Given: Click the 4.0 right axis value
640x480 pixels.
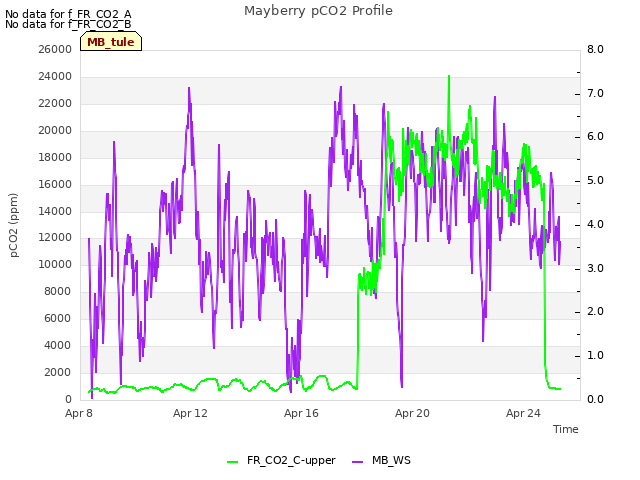Looking at the screenshot, I should tap(596, 224).
